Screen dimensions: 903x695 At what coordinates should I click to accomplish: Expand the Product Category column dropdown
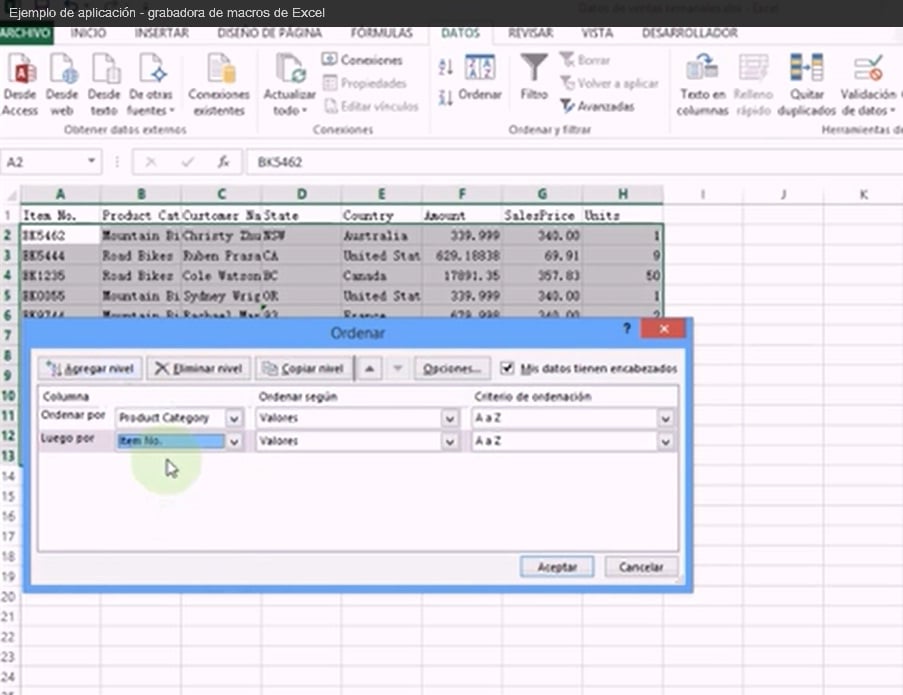click(235, 418)
